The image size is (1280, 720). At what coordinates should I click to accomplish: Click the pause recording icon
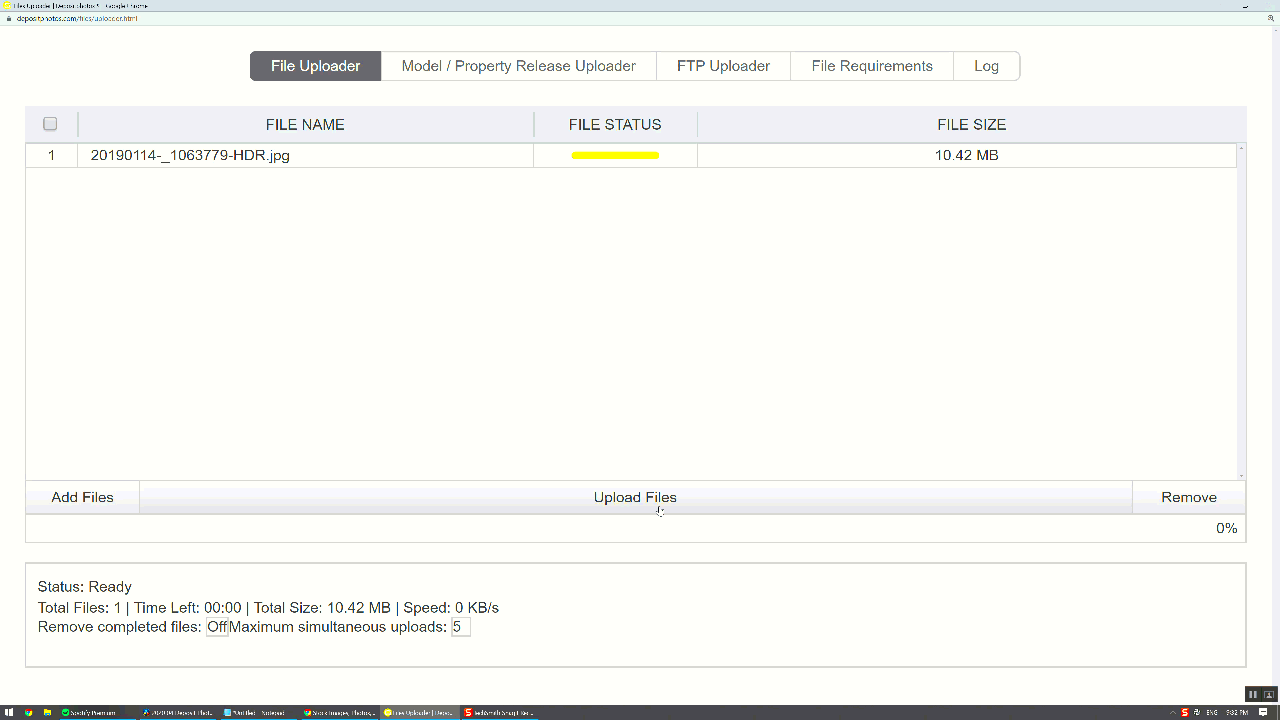point(1252,694)
